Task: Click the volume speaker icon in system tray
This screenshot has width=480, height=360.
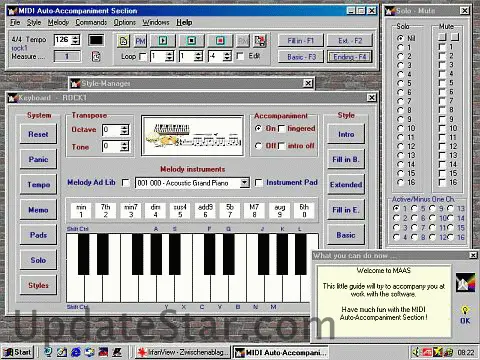Action: 417,352
